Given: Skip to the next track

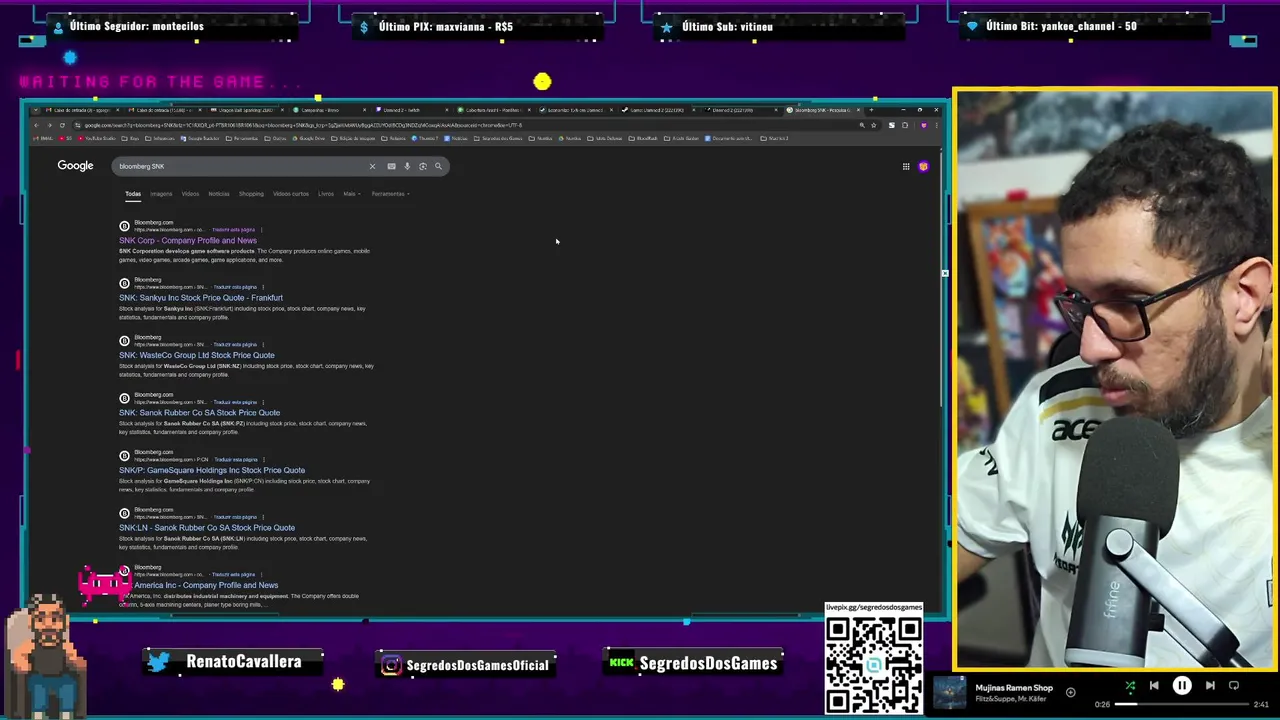Looking at the screenshot, I should 1210,686.
